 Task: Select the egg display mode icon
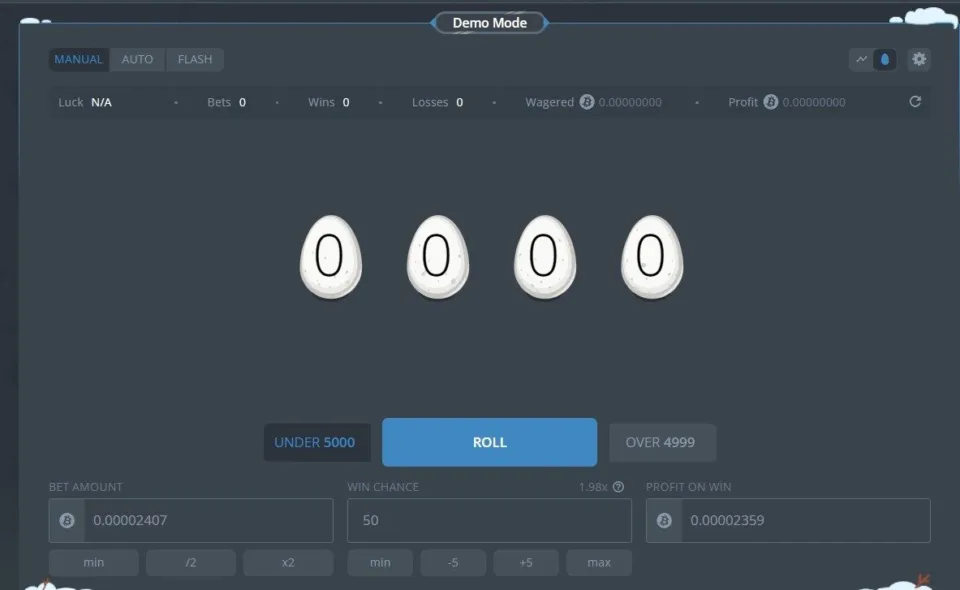886,59
